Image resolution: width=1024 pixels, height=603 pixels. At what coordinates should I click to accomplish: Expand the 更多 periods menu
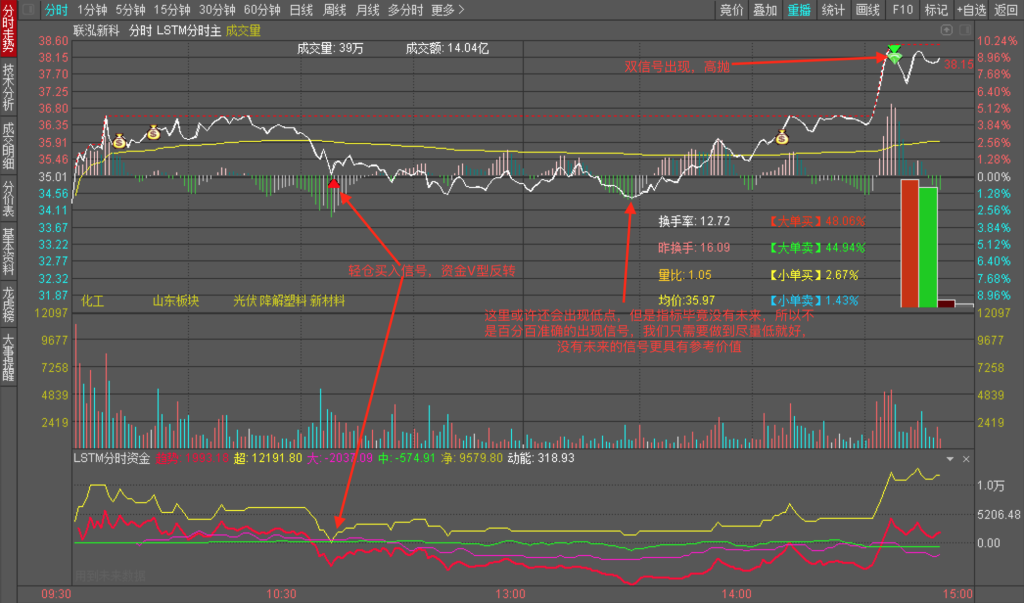[447, 10]
